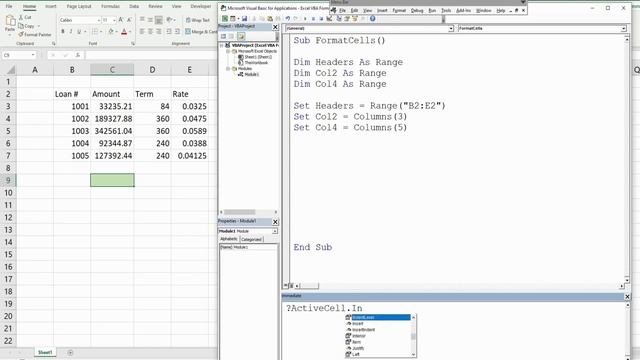Click the Increase Font Size icon
The width and height of the screenshot is (640, 360).
(121, 20)
